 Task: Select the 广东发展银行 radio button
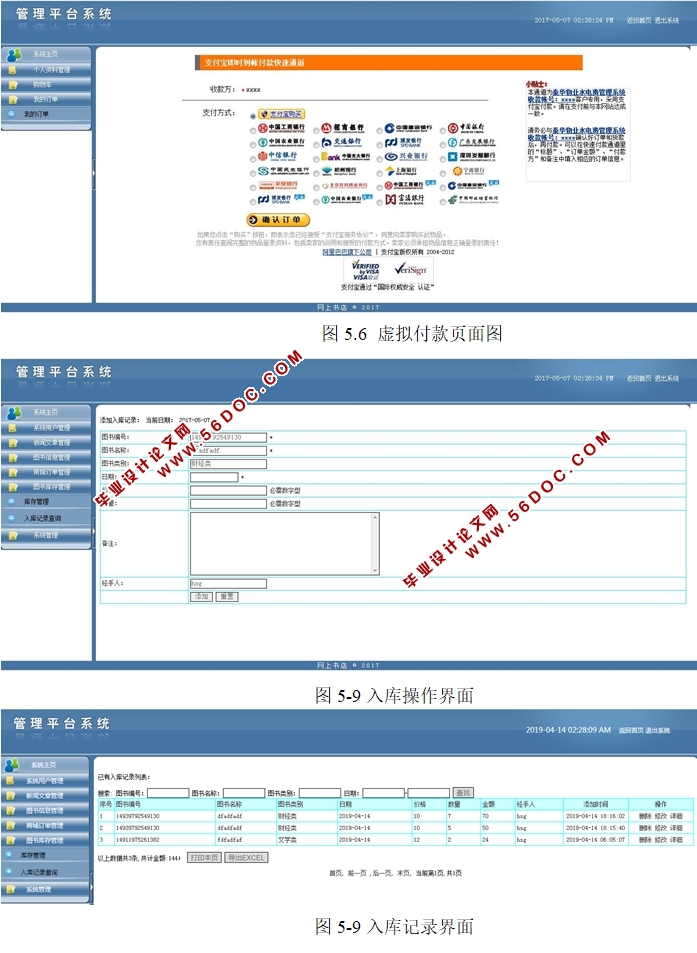point(443,144)
